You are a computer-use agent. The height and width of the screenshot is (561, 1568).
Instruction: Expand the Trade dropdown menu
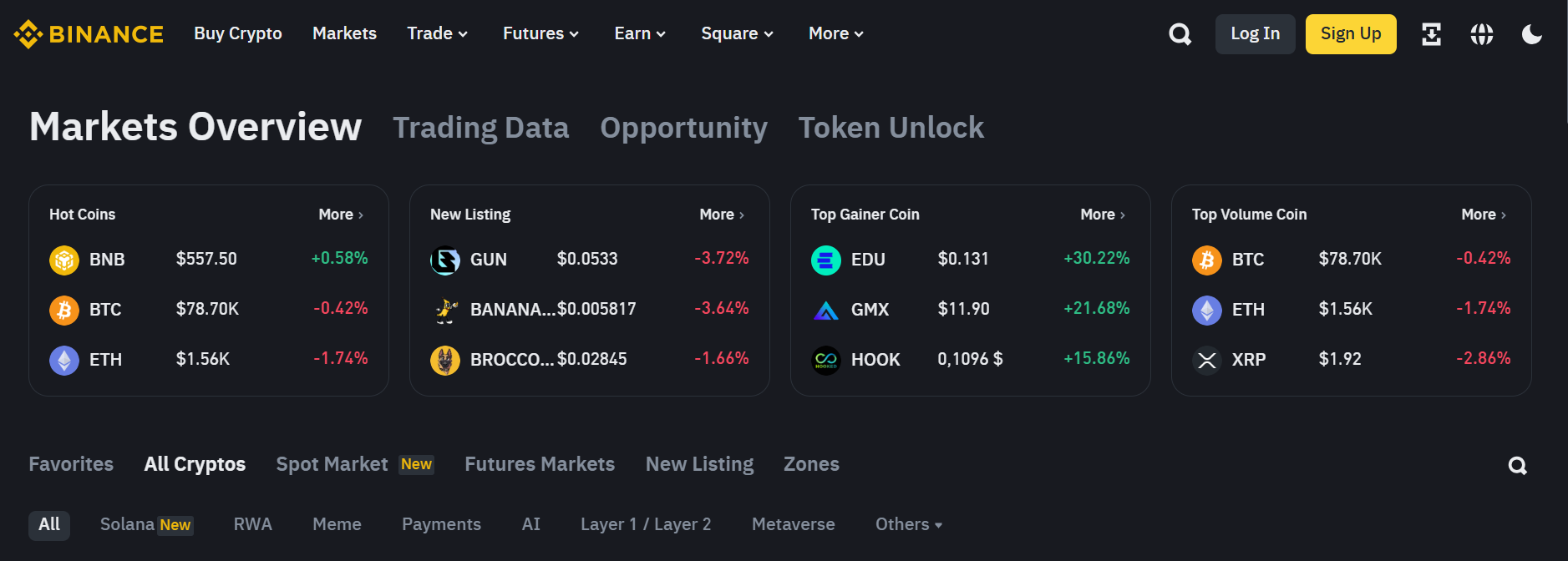pyautogui.click(x=437, y=33)
